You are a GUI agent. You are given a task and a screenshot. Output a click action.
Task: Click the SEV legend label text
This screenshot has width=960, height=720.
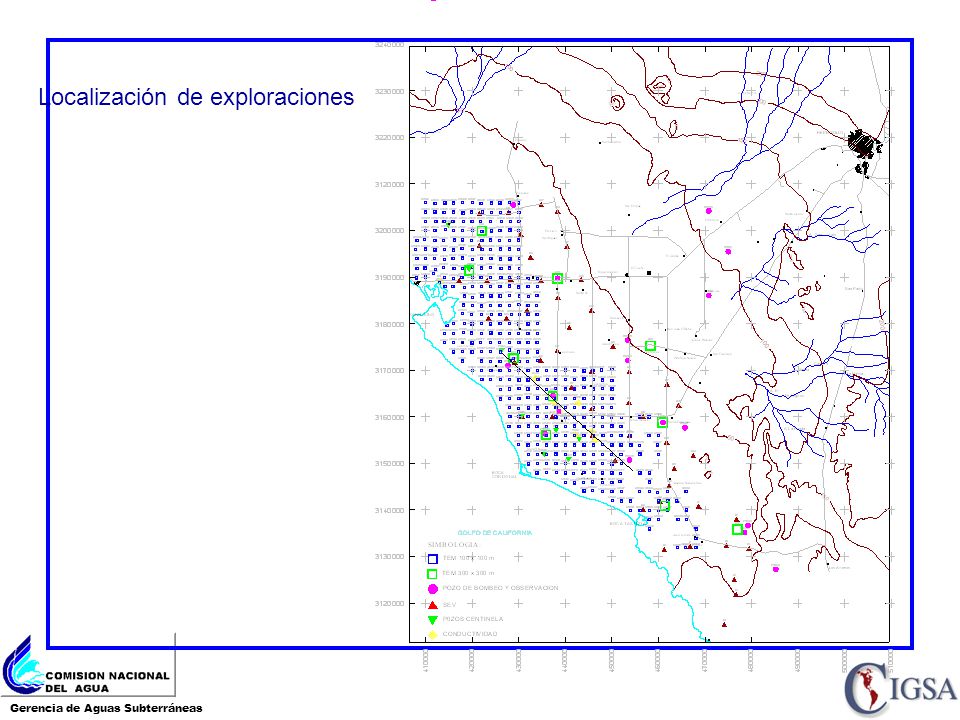449,605
